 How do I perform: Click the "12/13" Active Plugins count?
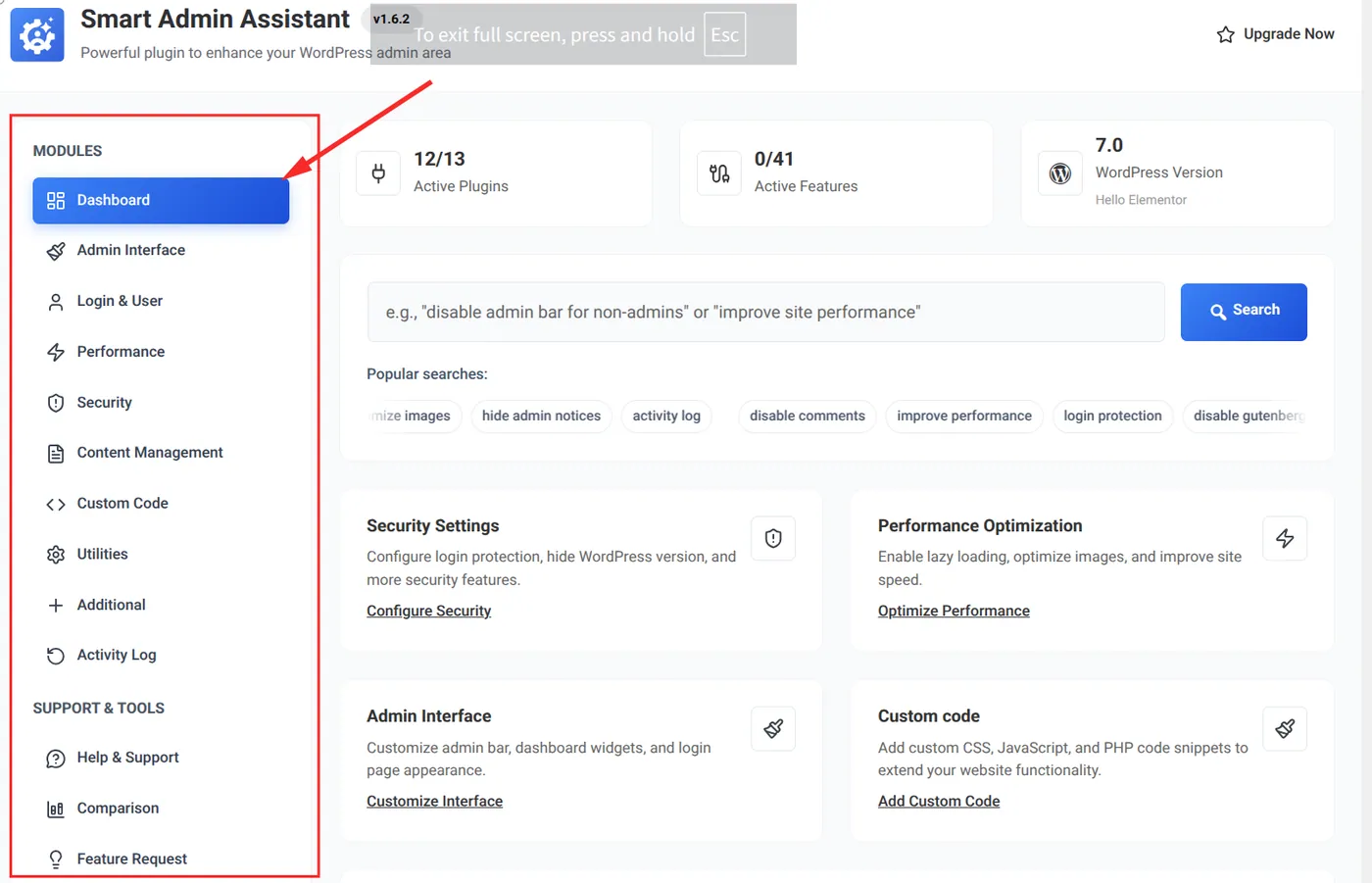[439, 159]
